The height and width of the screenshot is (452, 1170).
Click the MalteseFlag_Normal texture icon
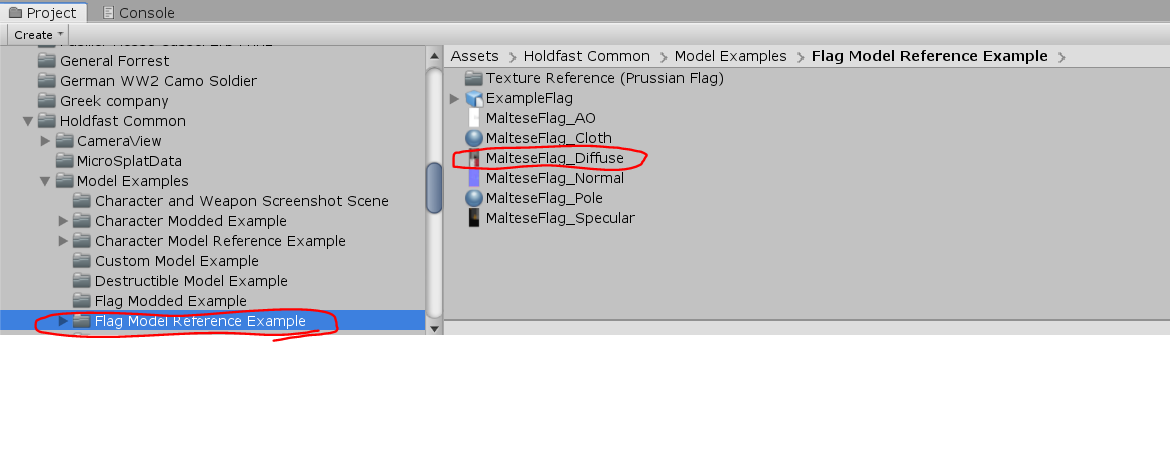(x=474, y=178)
